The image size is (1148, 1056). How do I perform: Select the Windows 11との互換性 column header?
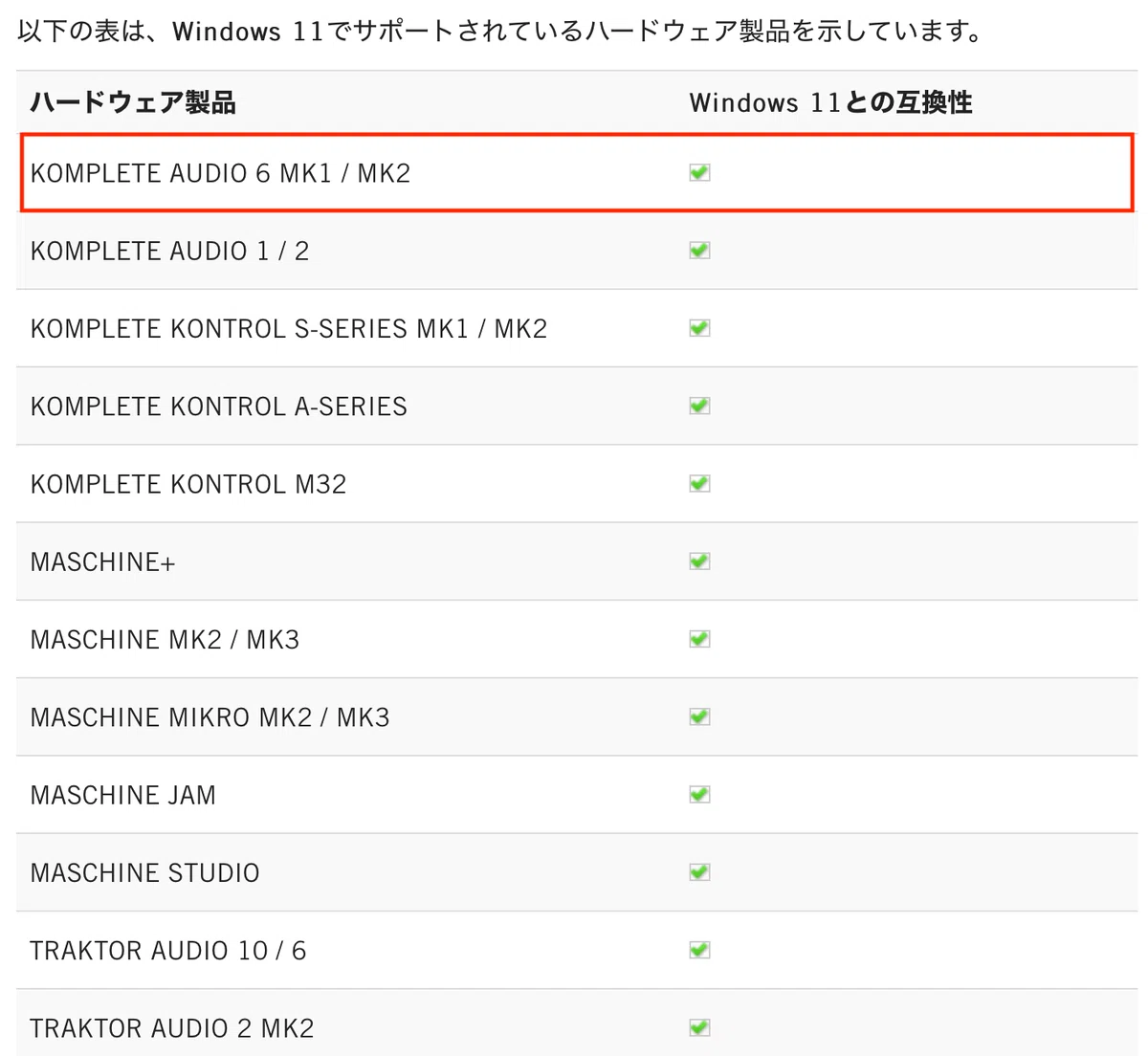click(830, 102)
